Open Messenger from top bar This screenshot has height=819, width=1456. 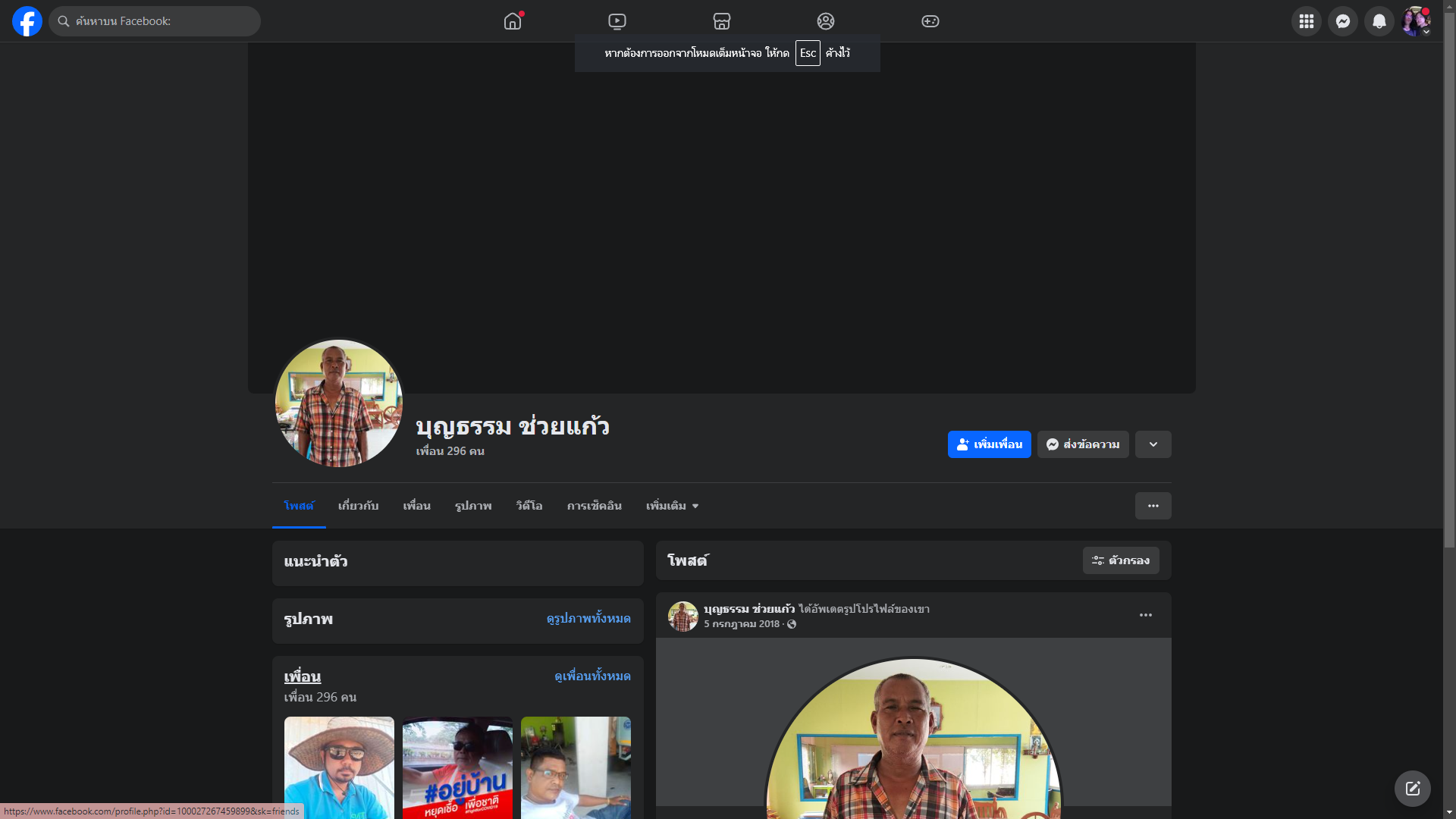(x=1343, y=21)
